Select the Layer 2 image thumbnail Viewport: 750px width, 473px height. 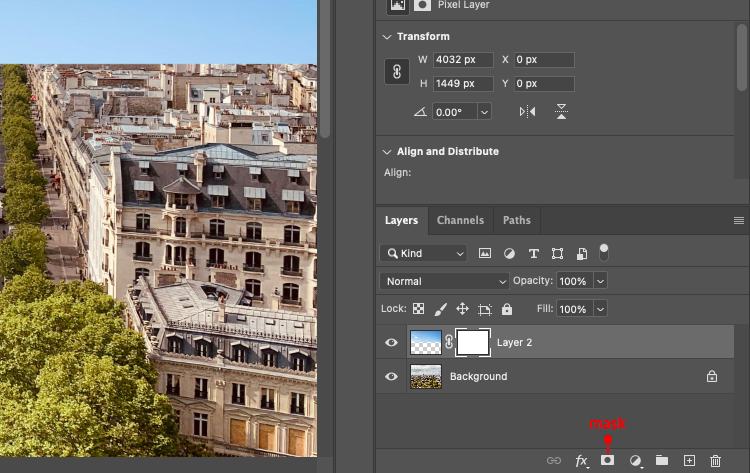(x=426, y=342)
